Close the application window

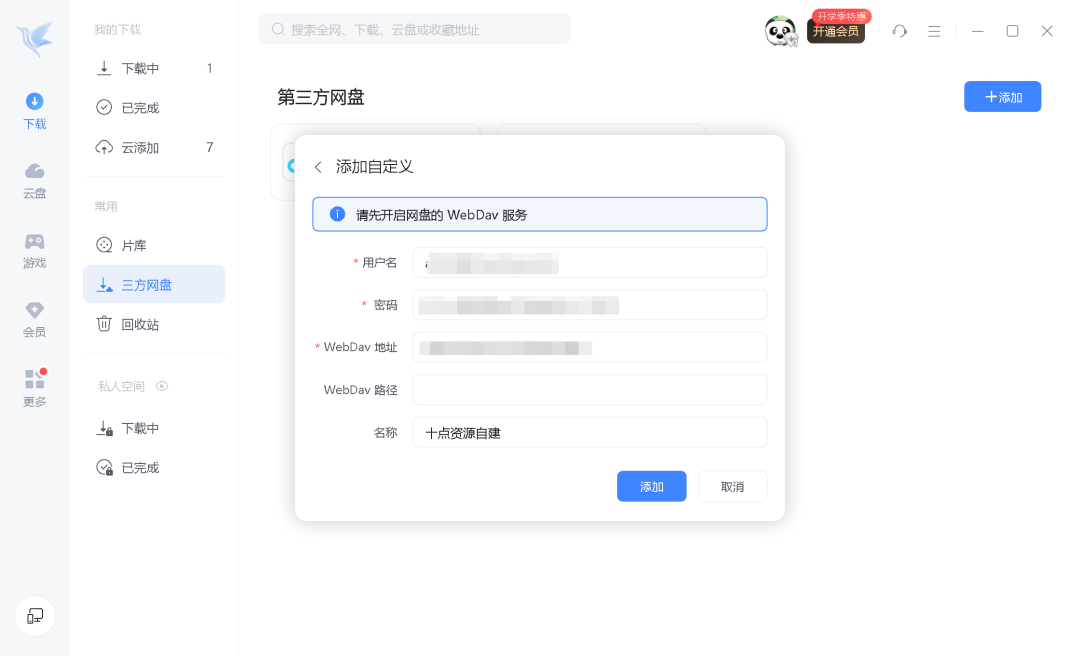click(x=1047, y=31)
